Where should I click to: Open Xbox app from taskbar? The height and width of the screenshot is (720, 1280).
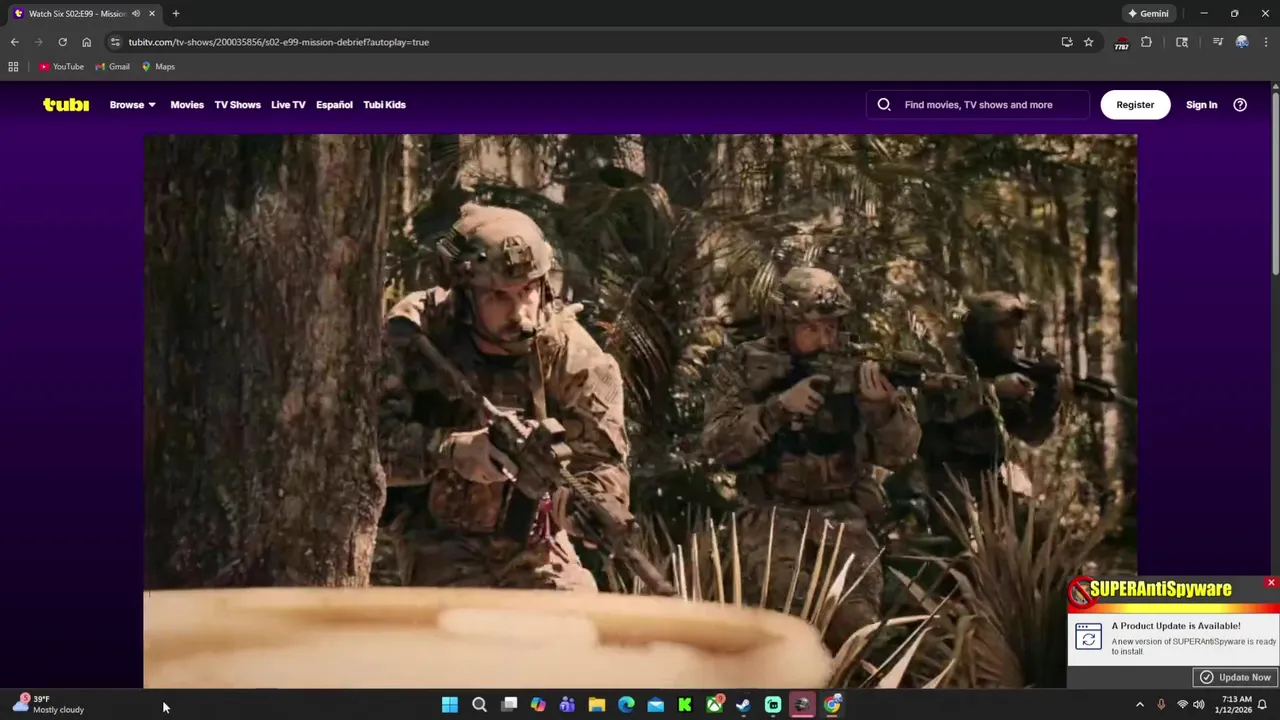pos(714,705)
